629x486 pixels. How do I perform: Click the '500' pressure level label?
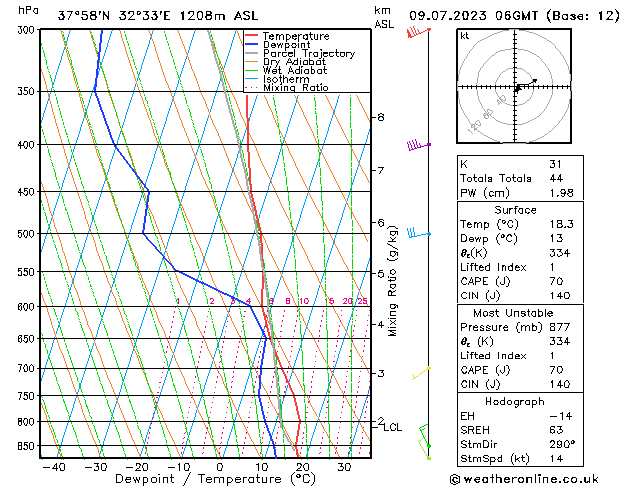tap(28, 233)
